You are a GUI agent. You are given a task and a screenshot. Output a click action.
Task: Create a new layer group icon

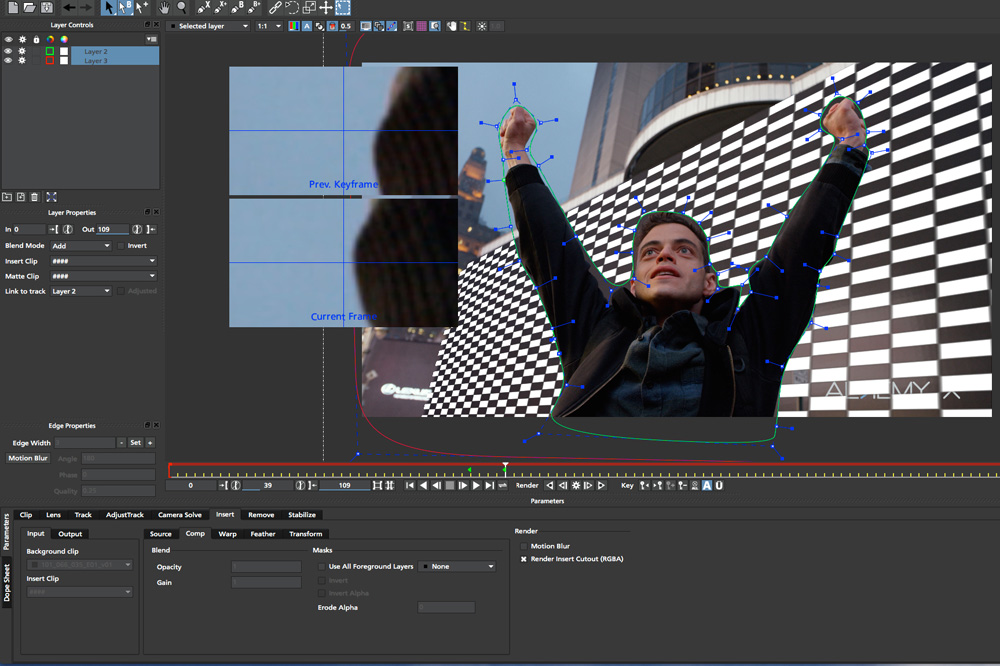(7, 197)
